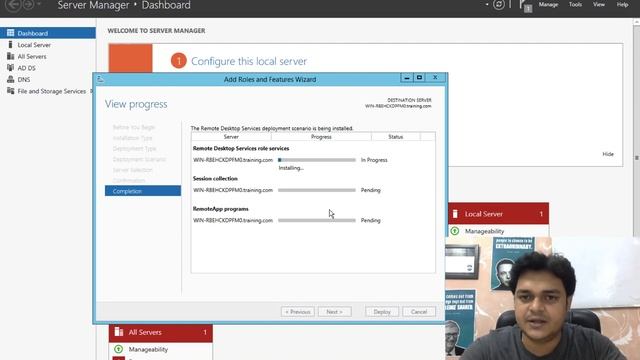Viewport: 640px width, 360px height.
Task: Click the Next button in the wizard
Action: 334,312
